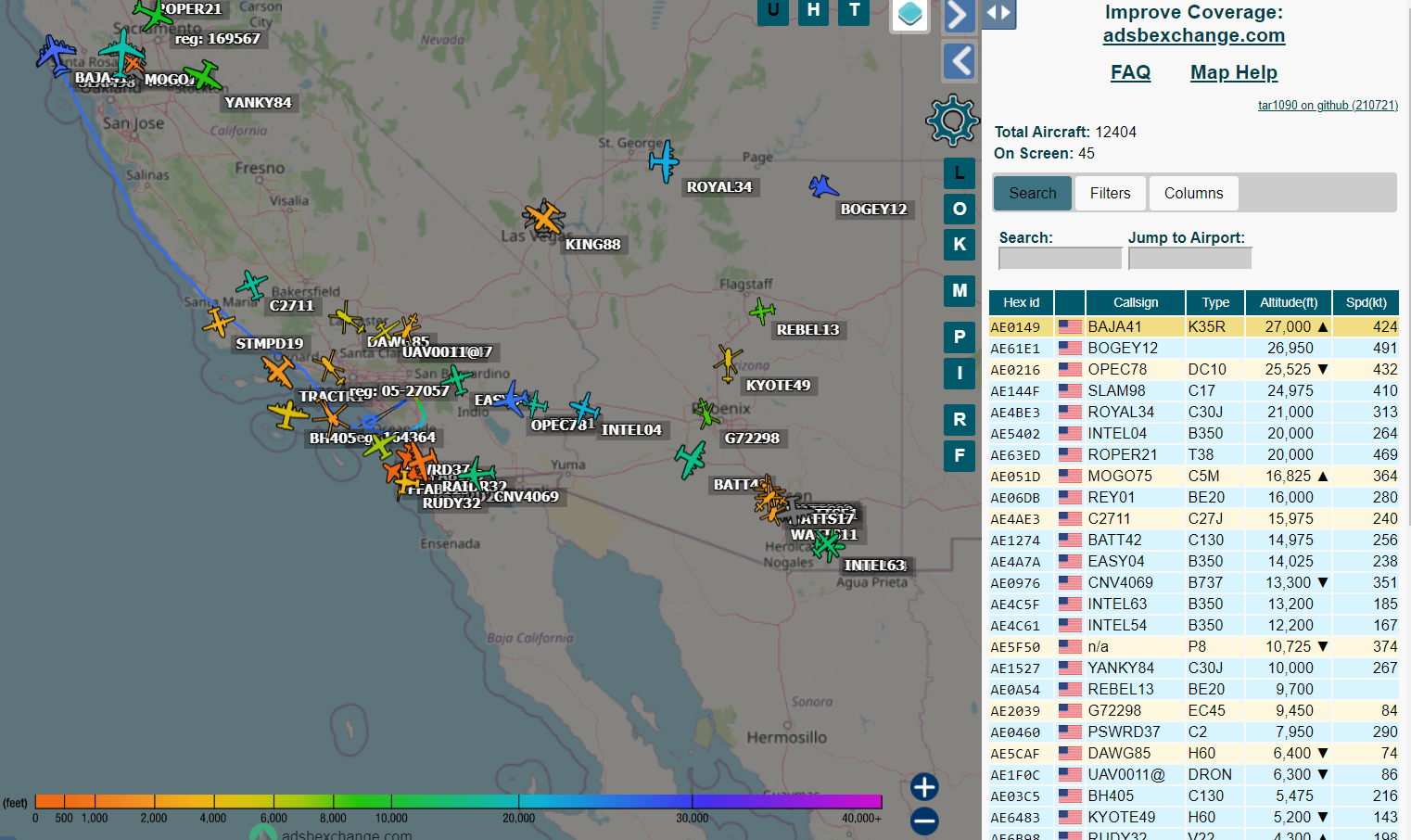Focus the Jump to Airport field
The width and height of the screenshot is (1411, 840).
(x=1190, y=259)
